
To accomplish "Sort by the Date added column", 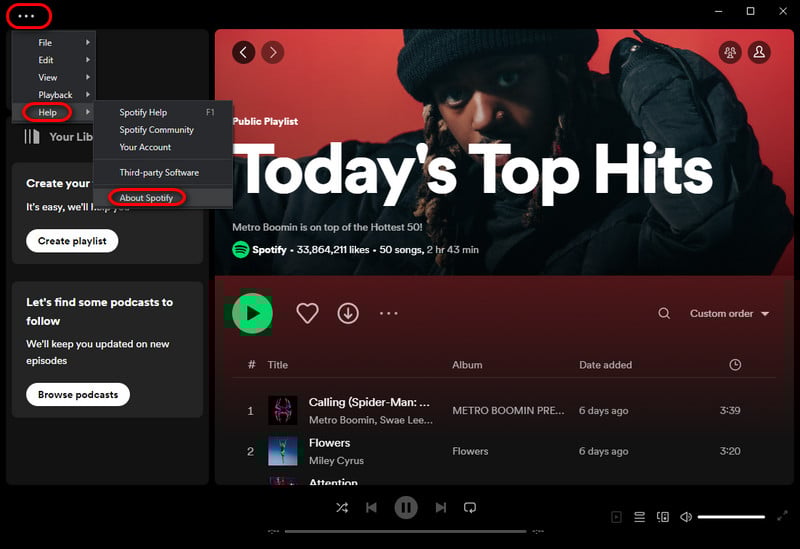I will [x=605, y=365].
